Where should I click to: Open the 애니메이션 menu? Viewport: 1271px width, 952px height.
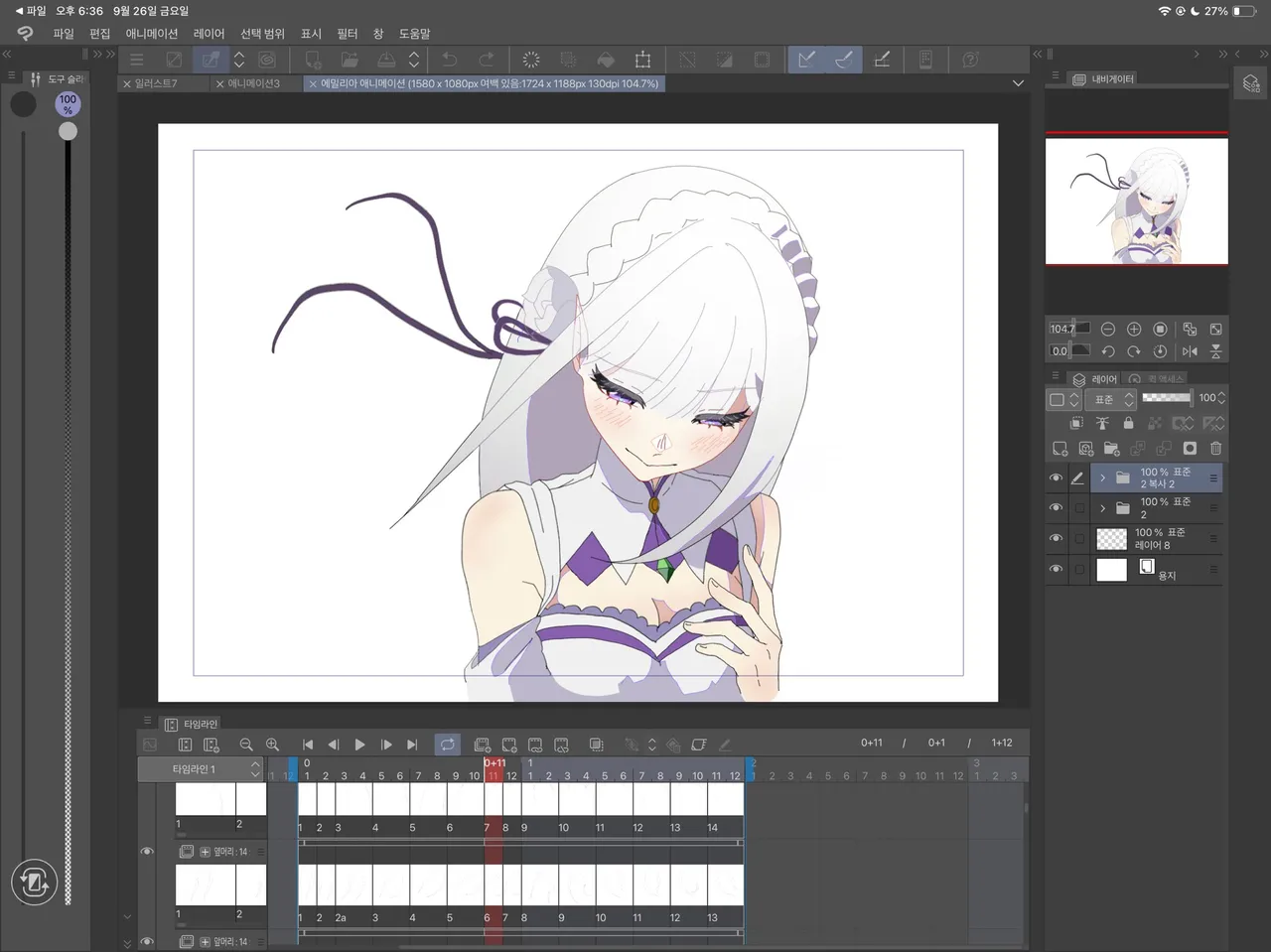coord(151,34)
